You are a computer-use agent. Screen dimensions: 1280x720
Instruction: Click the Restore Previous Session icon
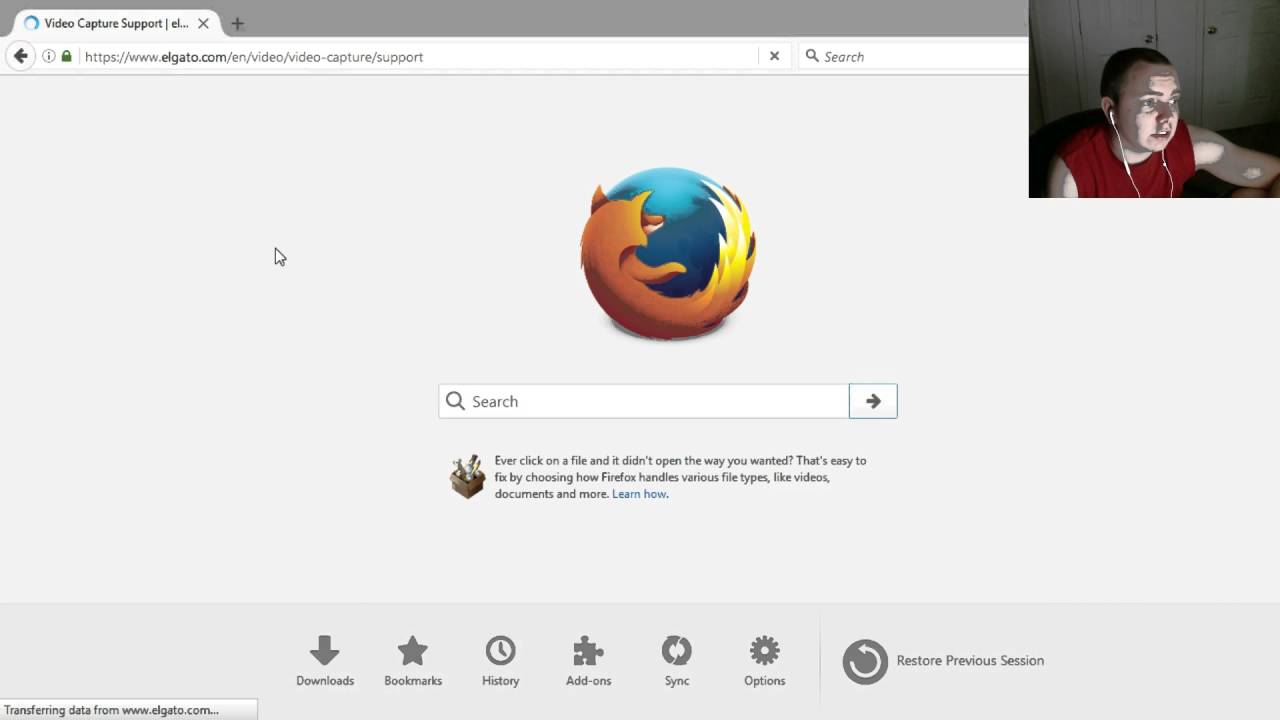point(865,661)
